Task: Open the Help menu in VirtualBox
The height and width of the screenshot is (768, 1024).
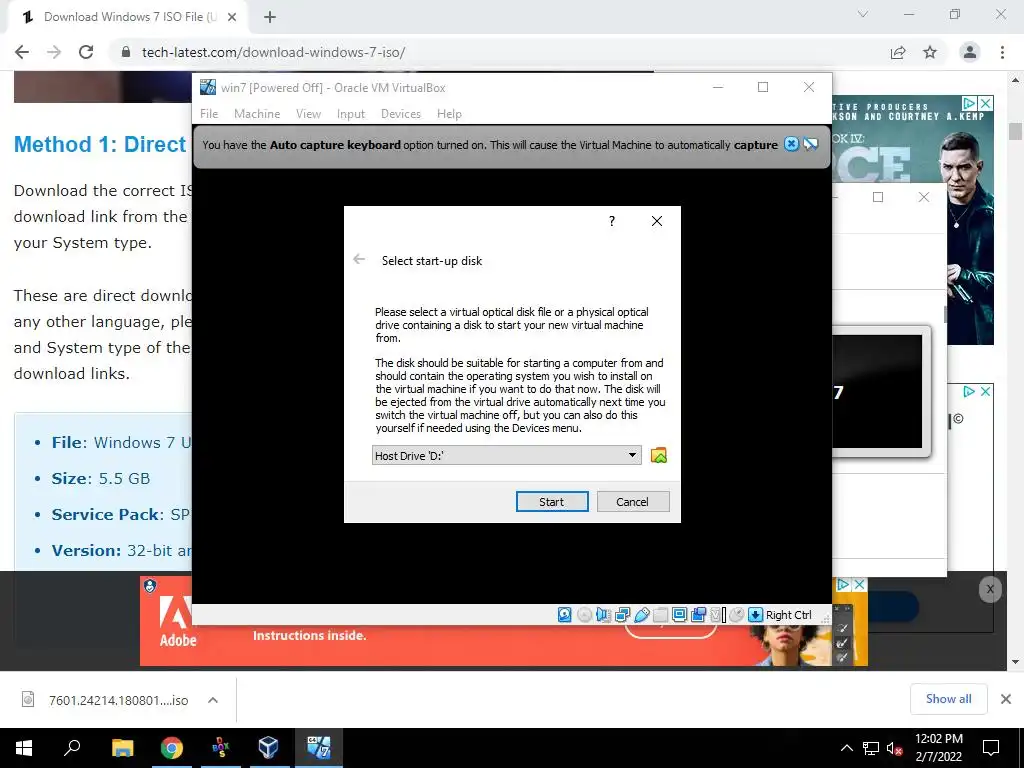Action: click(x=449, y=114)
